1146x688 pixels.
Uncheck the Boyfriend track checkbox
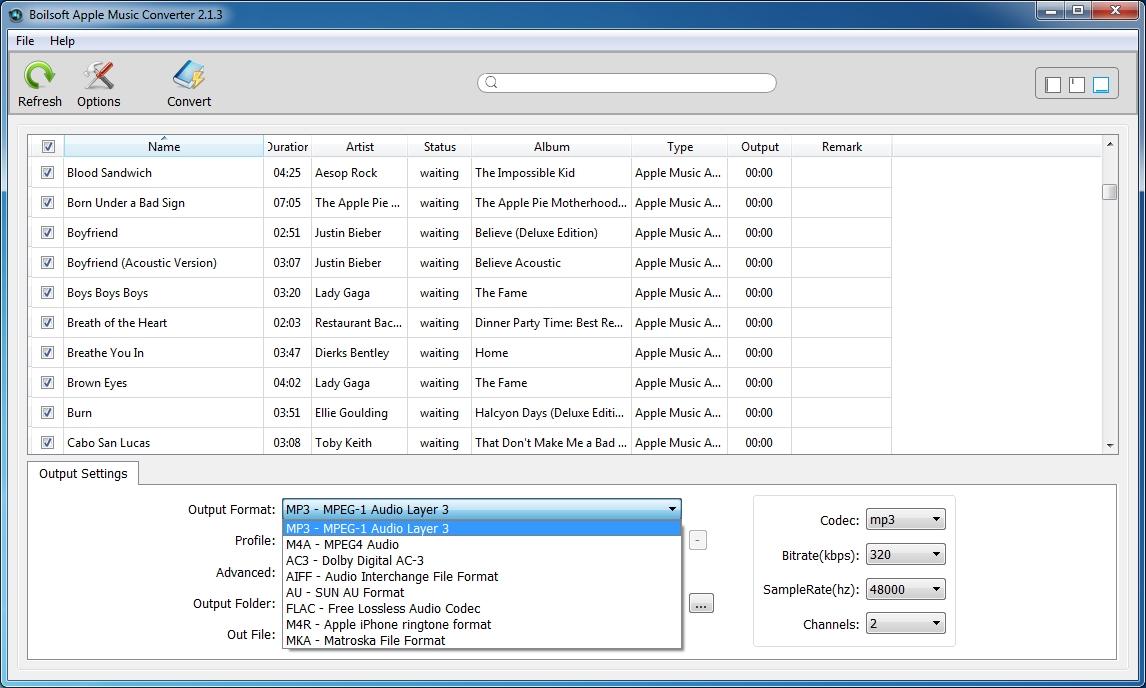coord(48,233)
